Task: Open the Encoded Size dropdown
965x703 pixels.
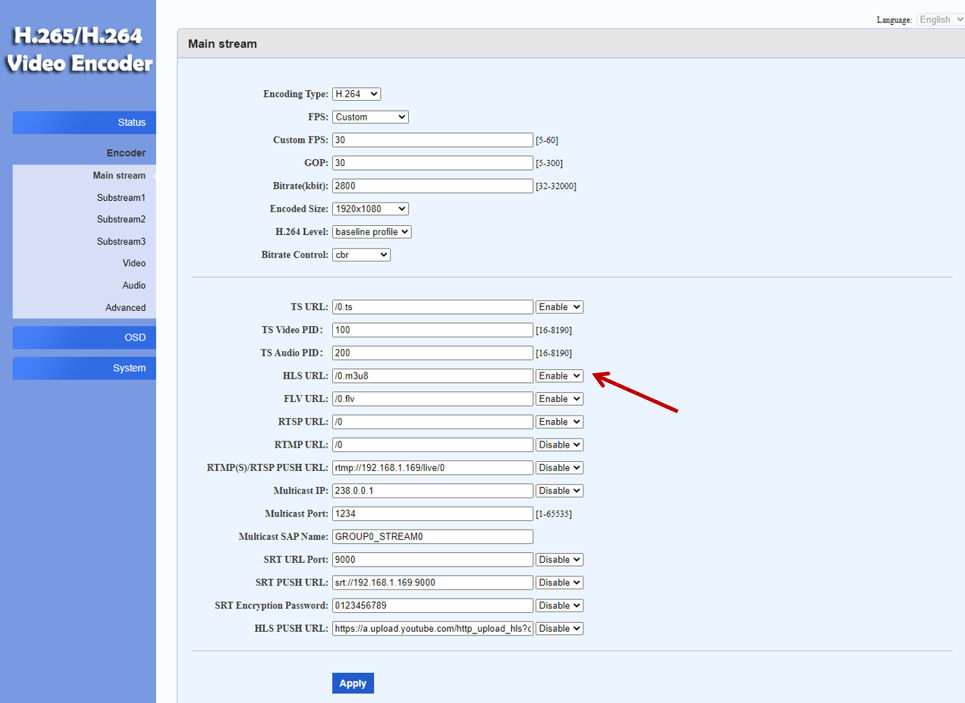Action: coord(370,209)
